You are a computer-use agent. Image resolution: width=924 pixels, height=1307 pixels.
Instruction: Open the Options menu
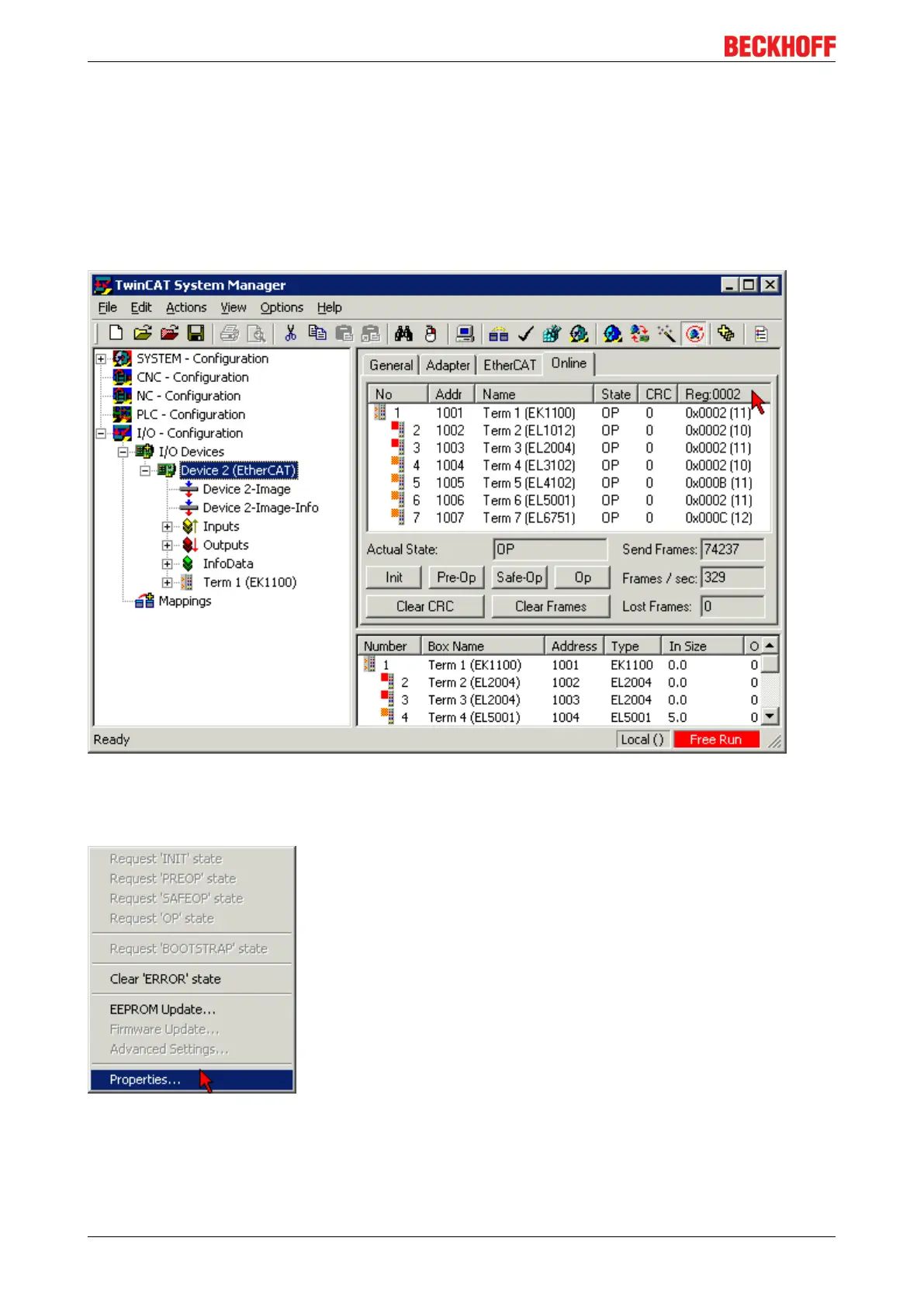tap(282, 307)
